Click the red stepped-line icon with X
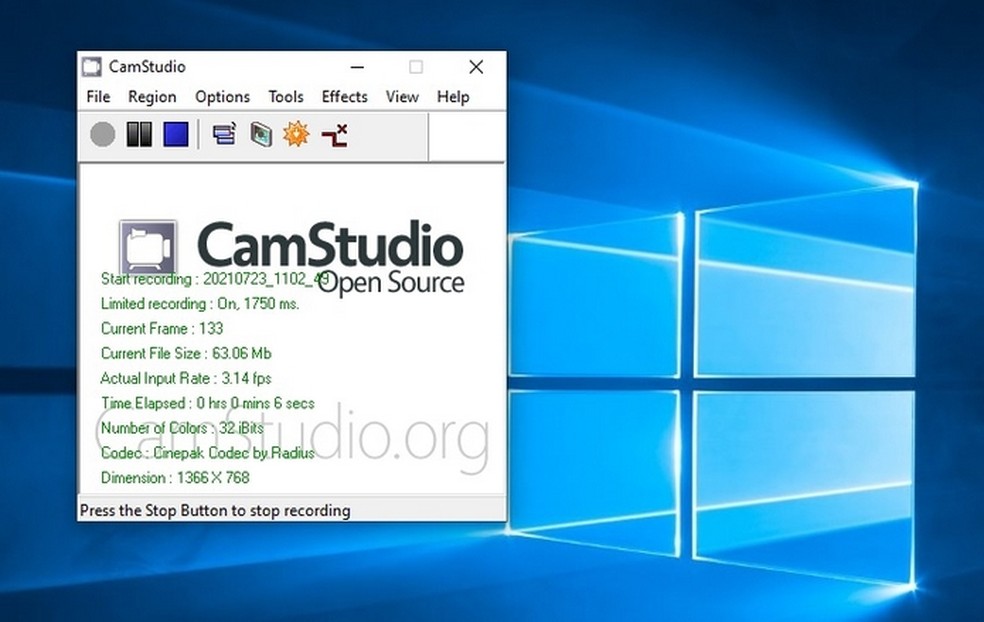The height and width of the screenshot is (622, 984). point(335,134)
